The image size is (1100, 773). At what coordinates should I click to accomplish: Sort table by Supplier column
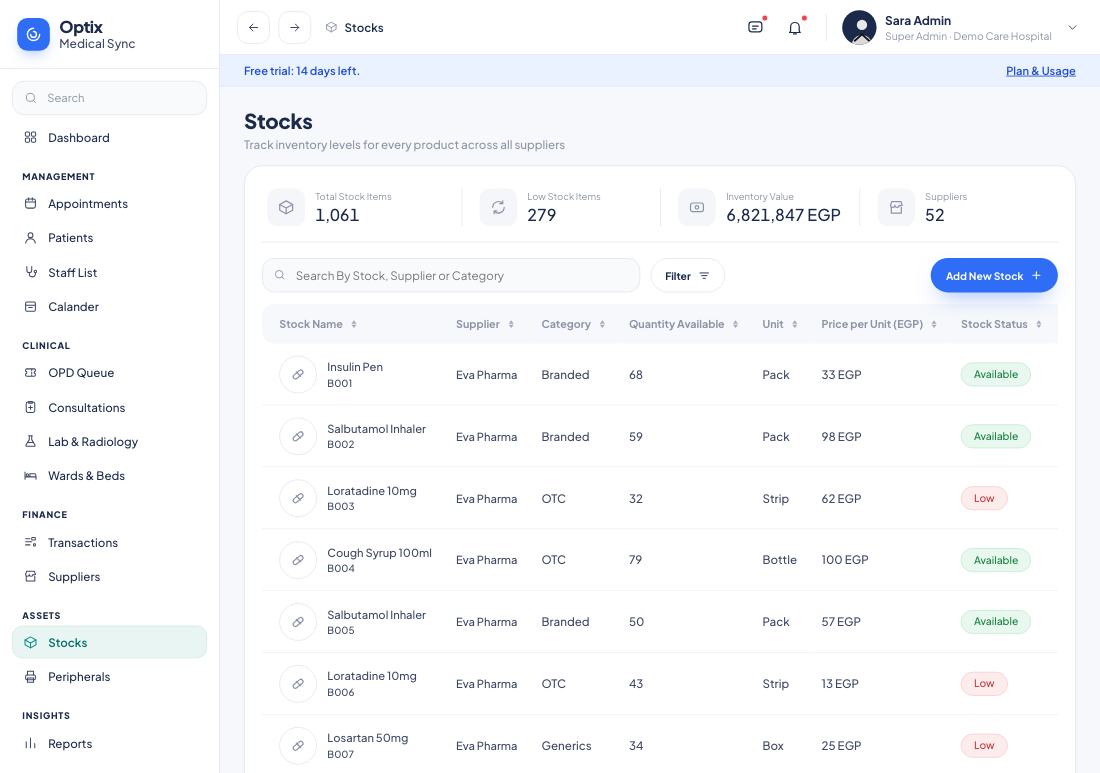511,324
